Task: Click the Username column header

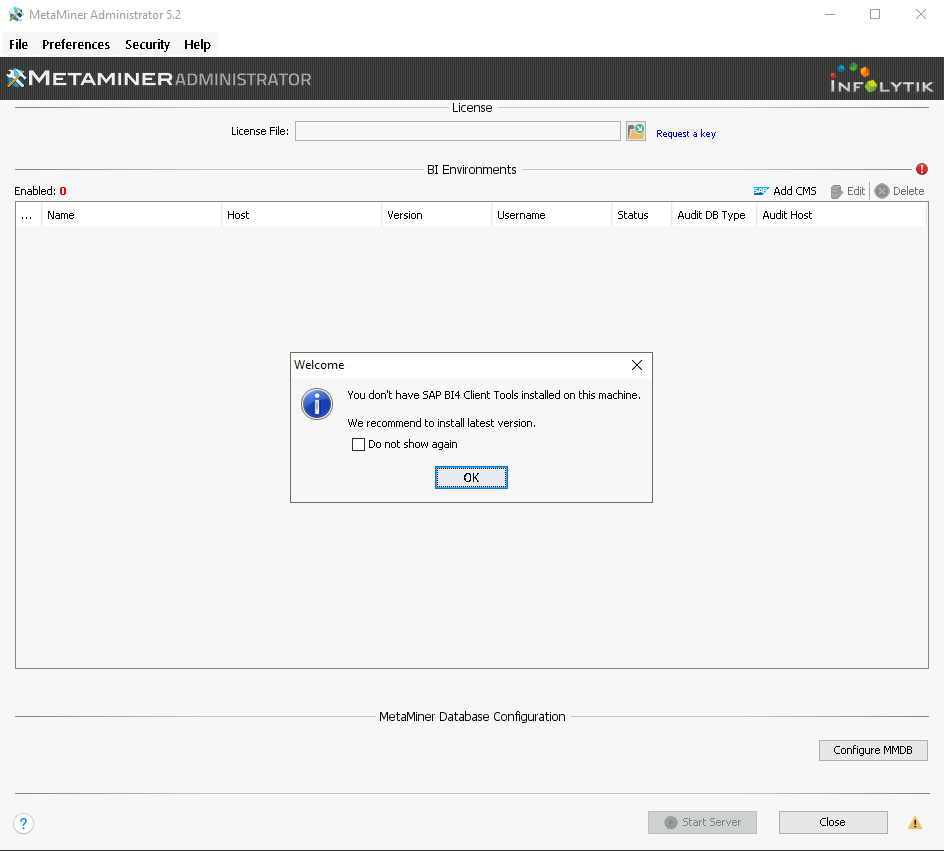Action: coord(551,215)
